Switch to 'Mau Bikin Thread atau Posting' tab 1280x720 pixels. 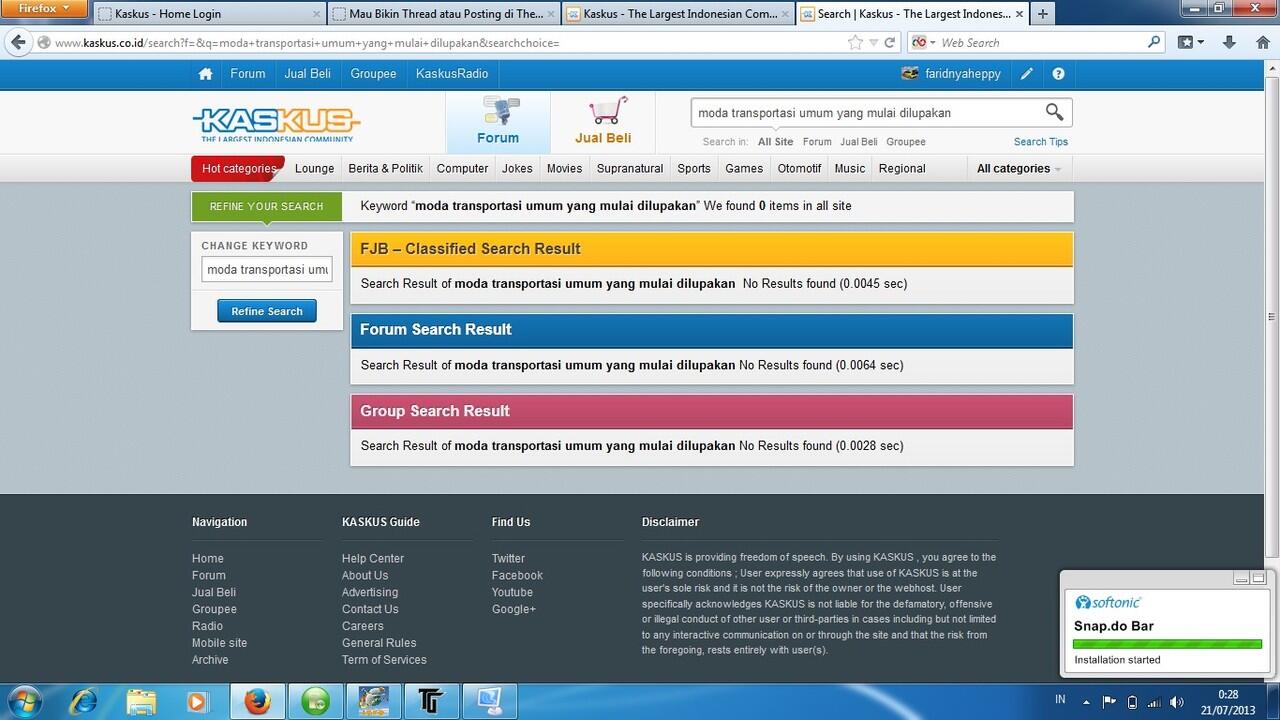(444, 14)
